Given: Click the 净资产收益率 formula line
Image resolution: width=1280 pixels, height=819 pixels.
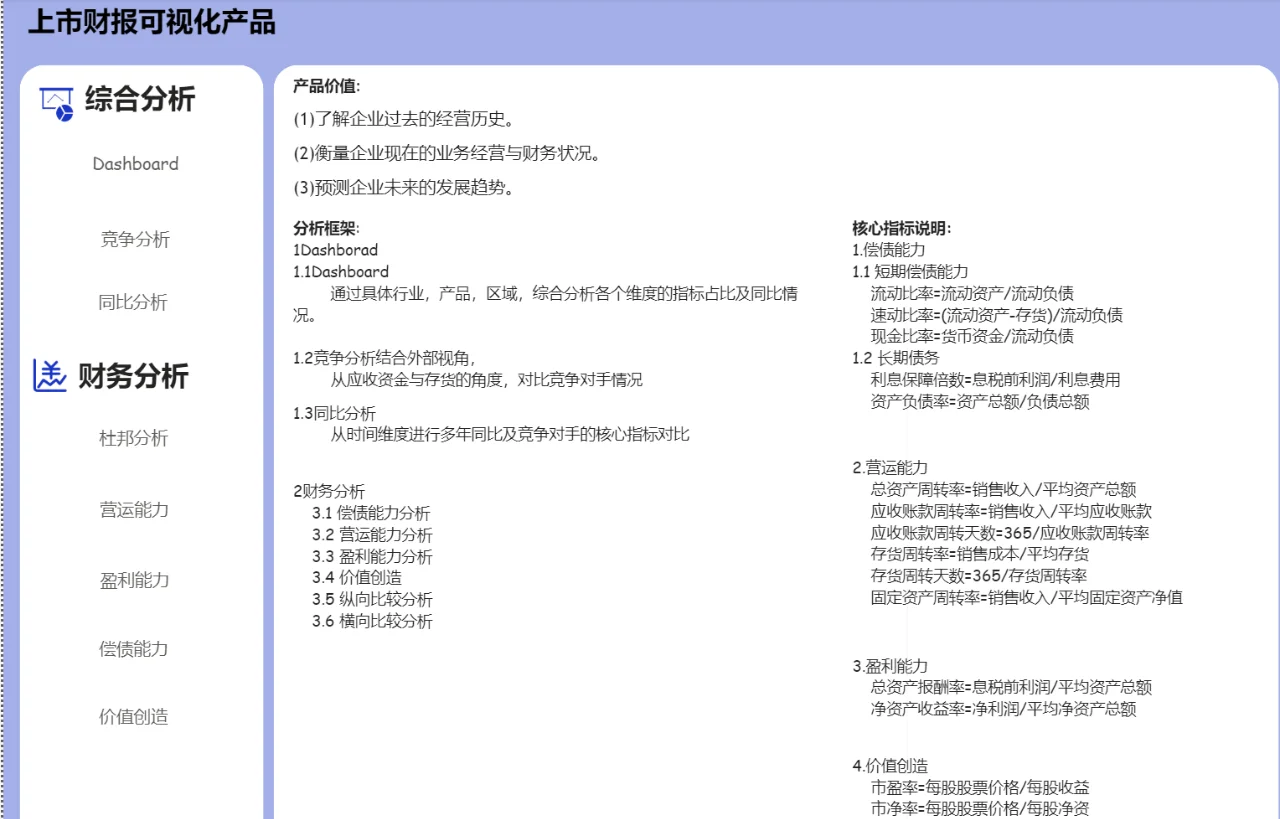Looking at the screenshot, I should click(x=1003, y=709).
